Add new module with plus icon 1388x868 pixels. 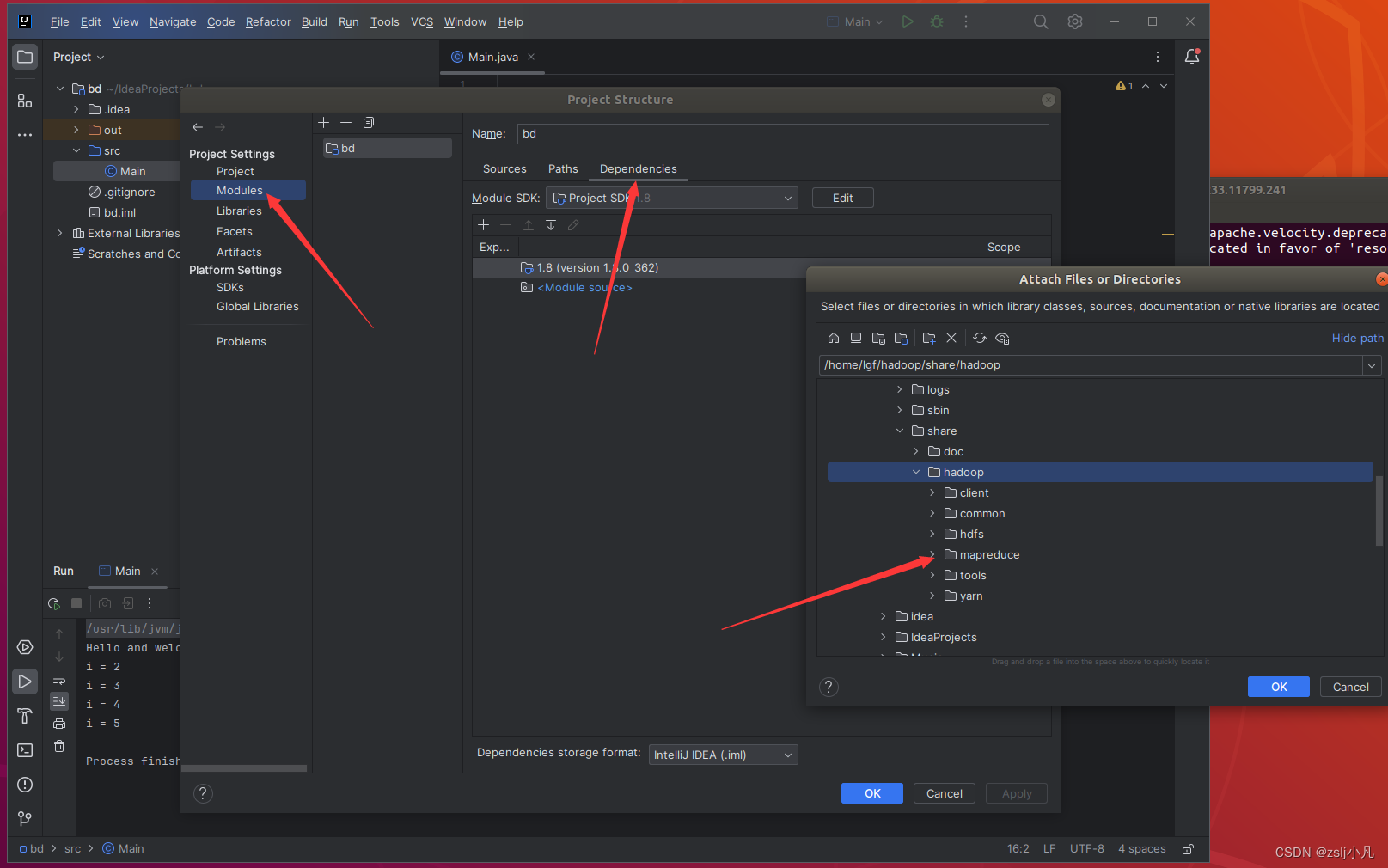(x=324, y=123)
